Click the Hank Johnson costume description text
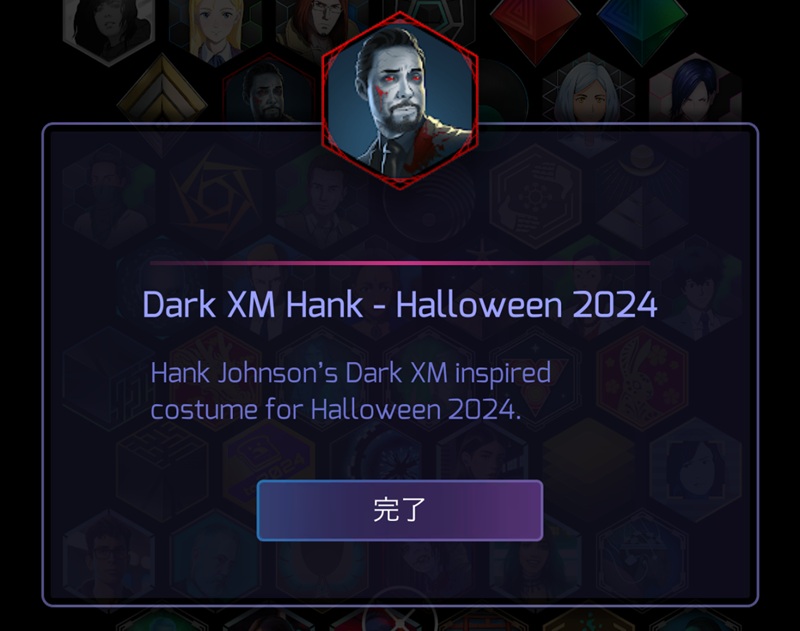 pyautogui.click(x=351, y=391)
